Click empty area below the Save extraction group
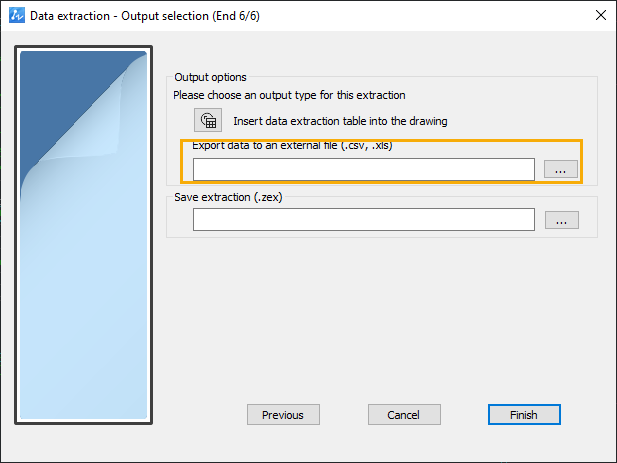 coord(382,315)
